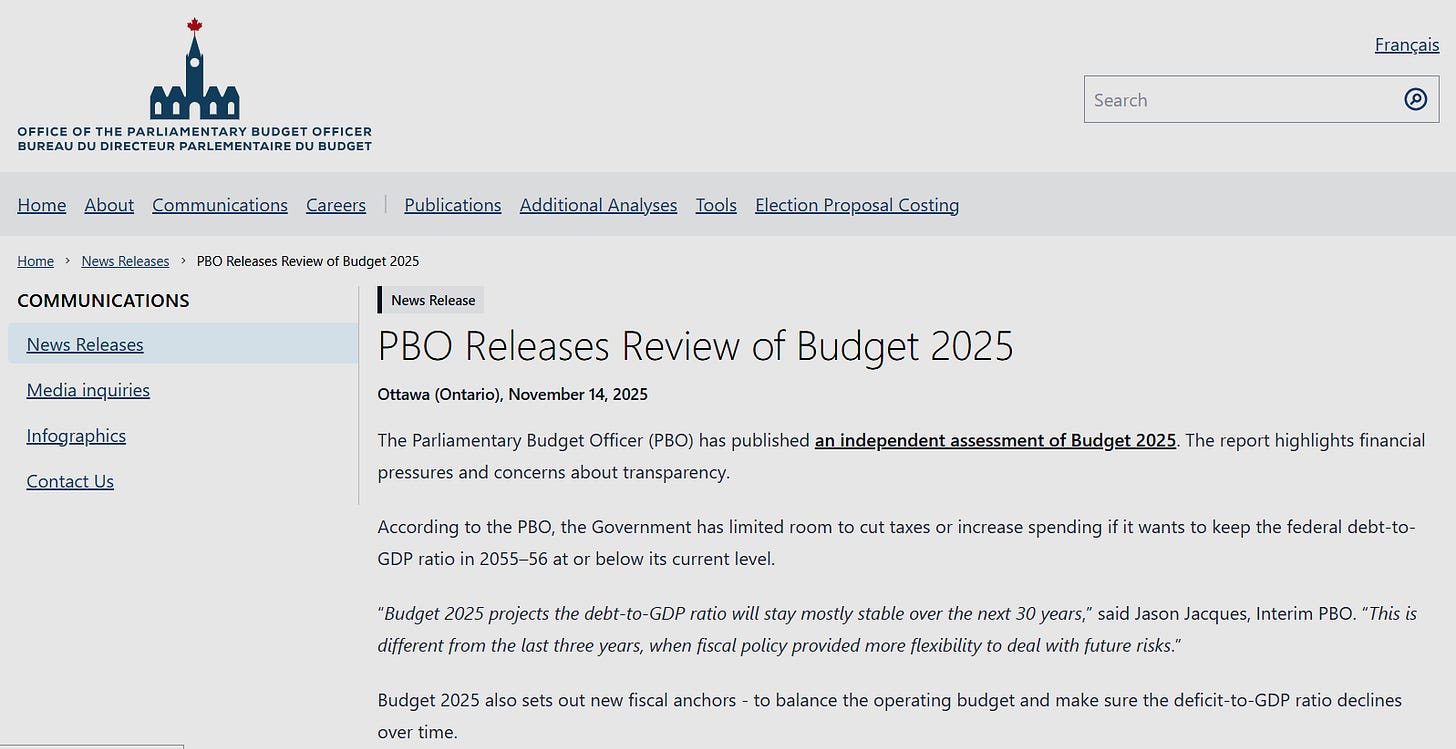The width and height of the screenshot is (1456, 749).
Task: Switch language to Français
Action: (1407, 45)
